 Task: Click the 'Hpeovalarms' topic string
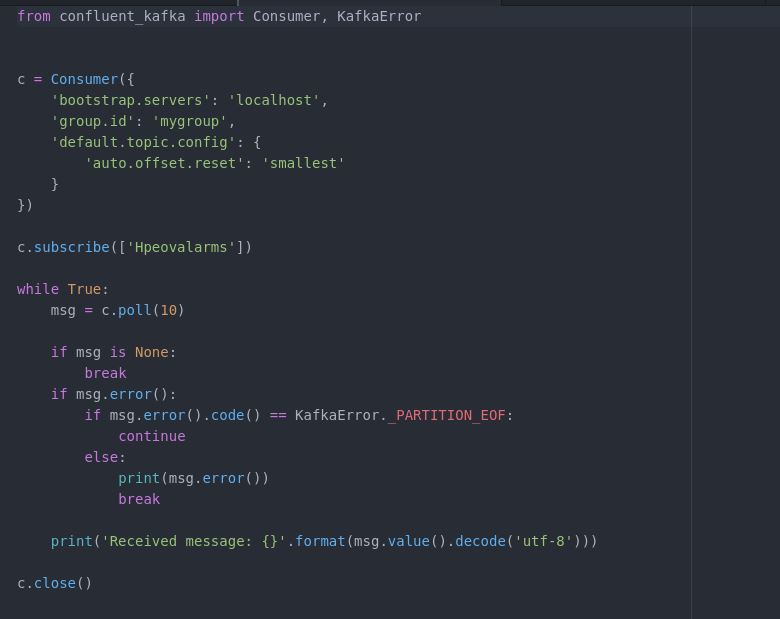coord(181,247)
